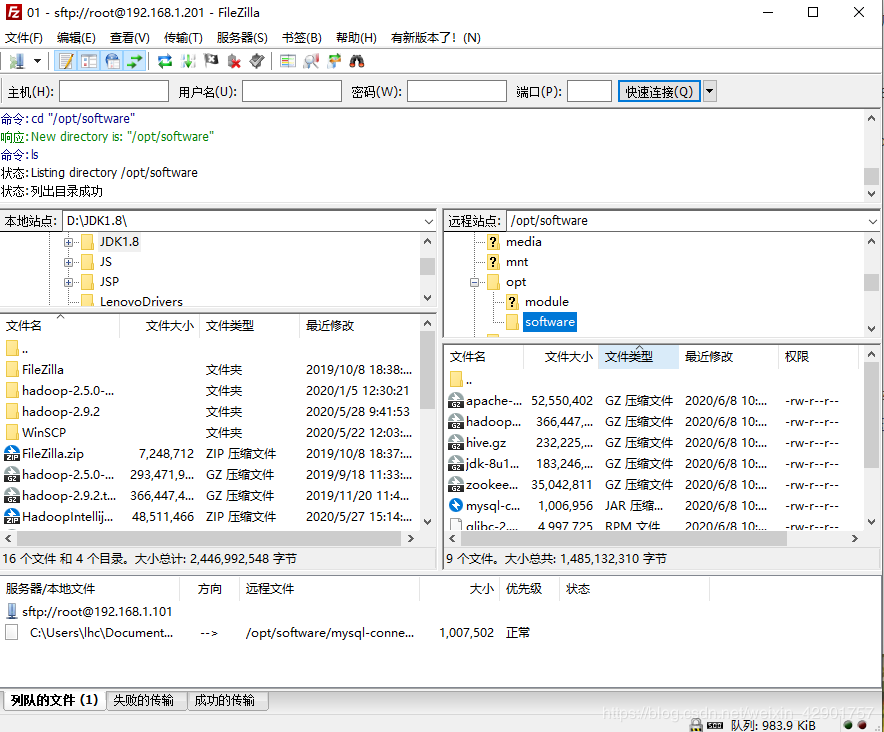
Task: Open the 本地站点 path dropdown
Action: pos(429,221)
